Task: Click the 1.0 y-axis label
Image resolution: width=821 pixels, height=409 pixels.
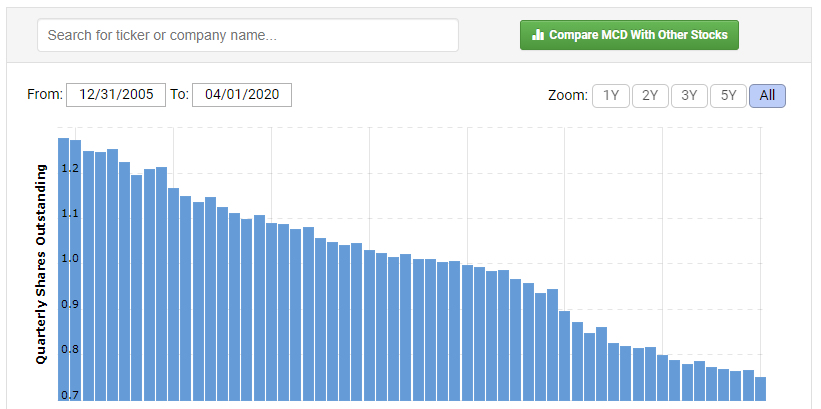Action: pyautogui.click(x=70, y=259)
